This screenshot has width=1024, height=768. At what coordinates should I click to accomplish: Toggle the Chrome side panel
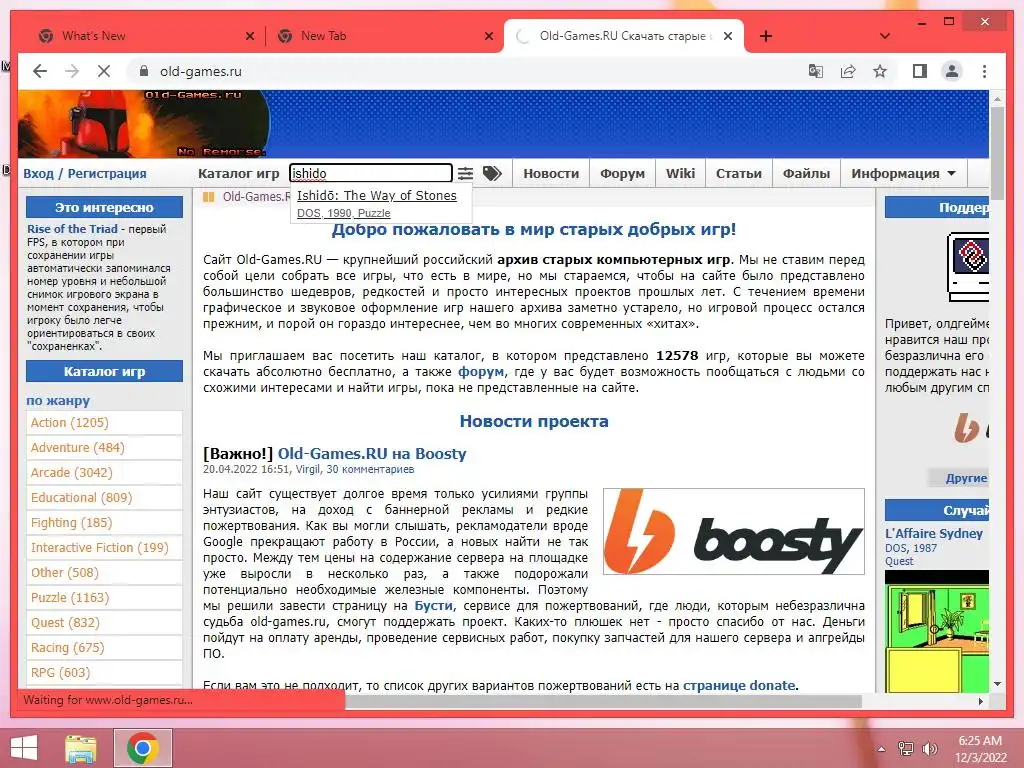click(x=920, y=71)
